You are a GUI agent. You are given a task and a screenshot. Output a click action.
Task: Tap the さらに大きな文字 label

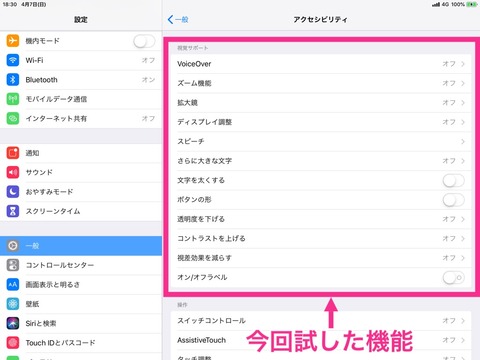tap(204, 161)
